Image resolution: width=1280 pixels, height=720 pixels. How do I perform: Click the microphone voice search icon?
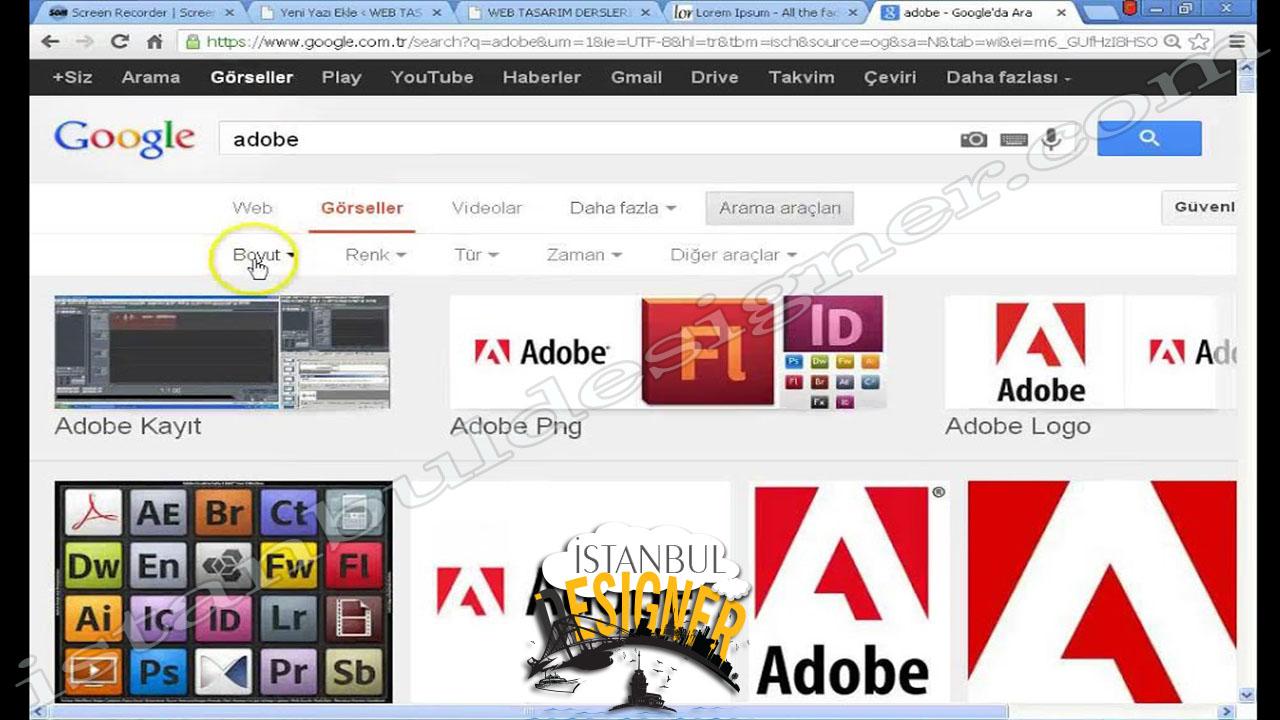pyautogui.click(x=1050, y=140)
